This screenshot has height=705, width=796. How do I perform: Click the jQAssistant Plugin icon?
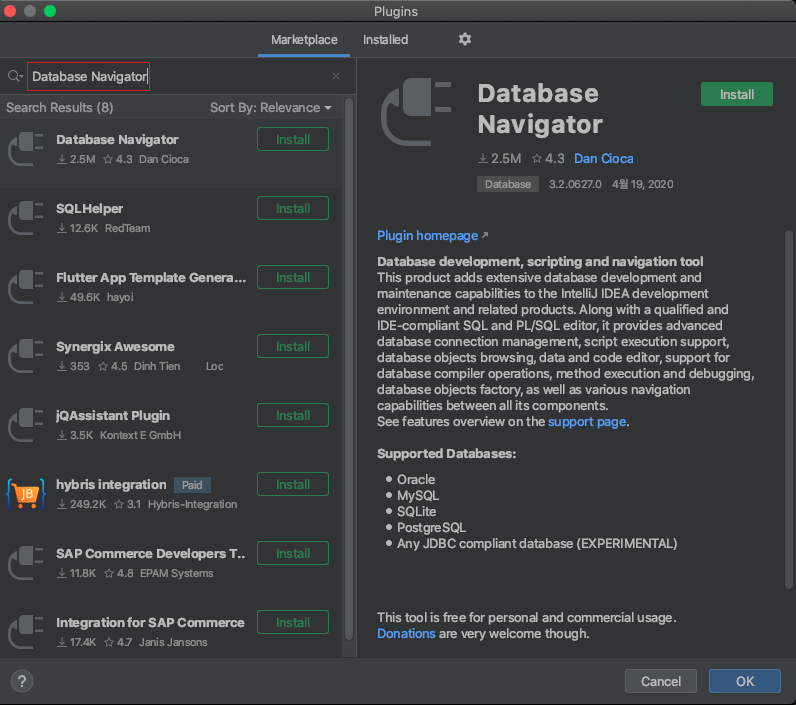coord(25,425)
